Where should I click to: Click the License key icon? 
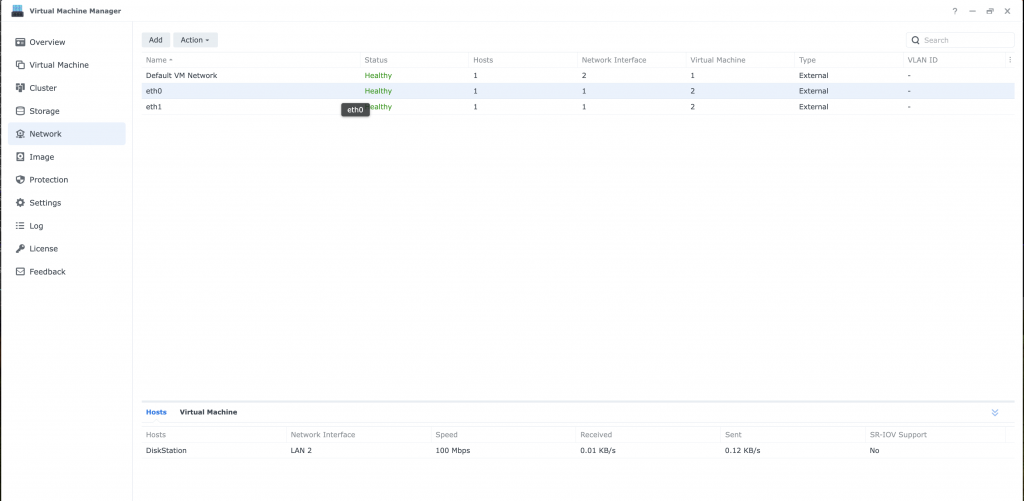pyautogui.click(x=20, y=249)
